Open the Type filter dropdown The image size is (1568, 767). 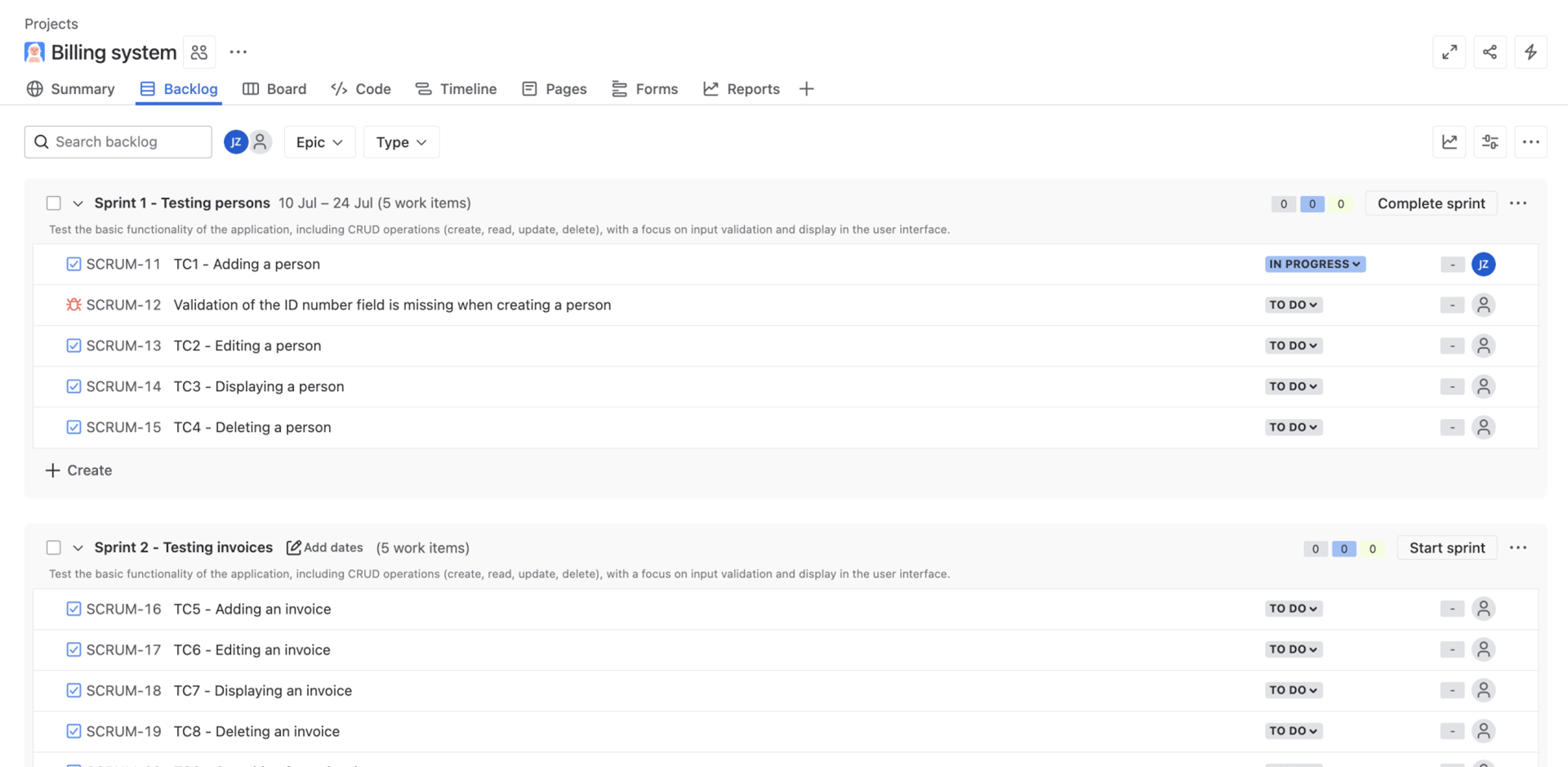(x=401, y=141)
